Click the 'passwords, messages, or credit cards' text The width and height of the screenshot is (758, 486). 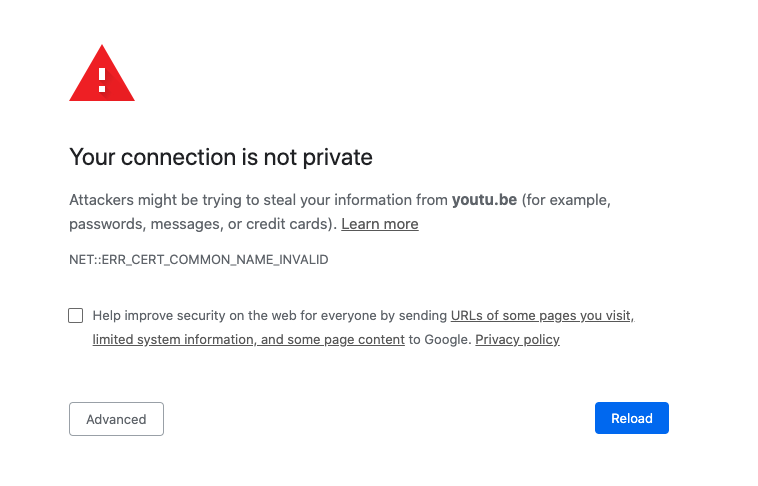click(x=203, y=224)
